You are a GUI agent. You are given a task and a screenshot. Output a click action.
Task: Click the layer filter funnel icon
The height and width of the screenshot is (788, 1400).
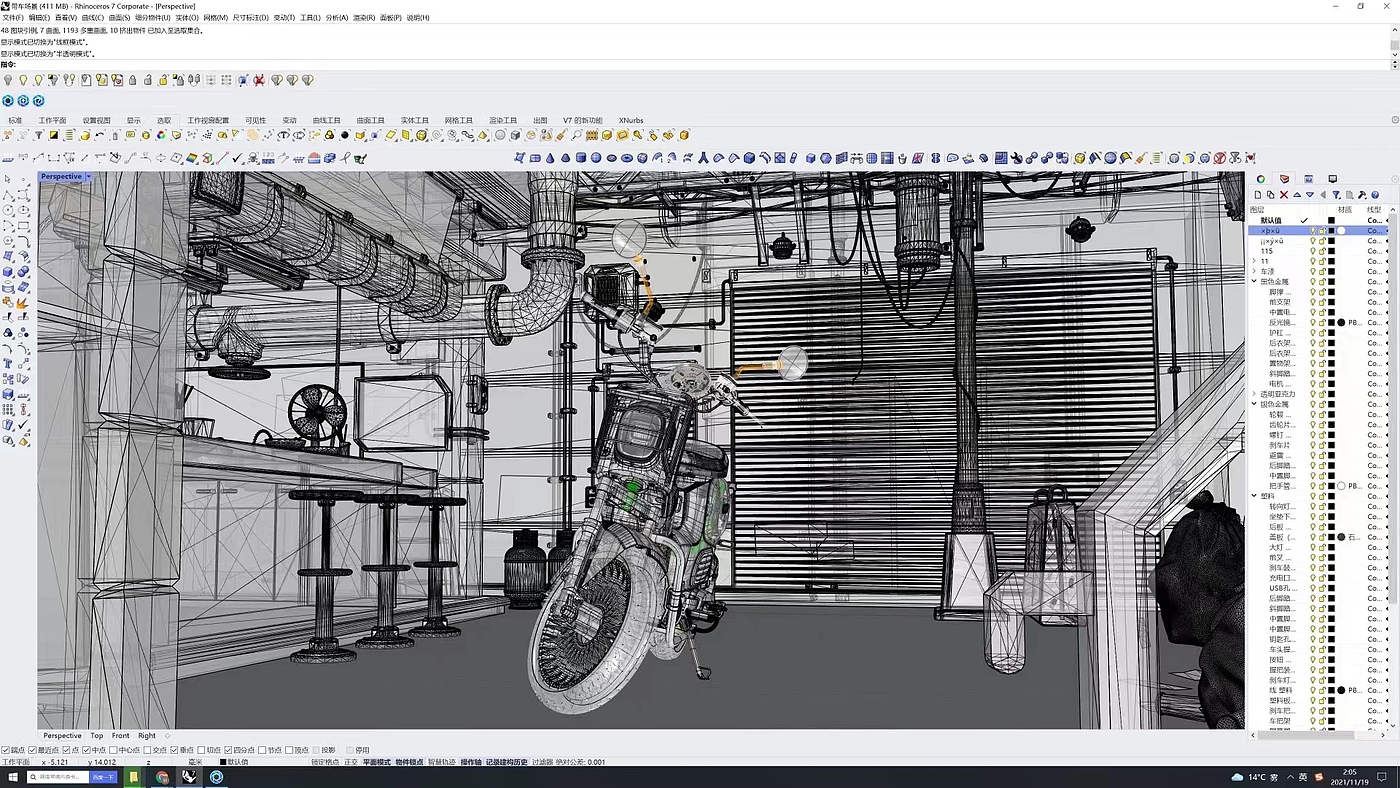point(1335,195)
